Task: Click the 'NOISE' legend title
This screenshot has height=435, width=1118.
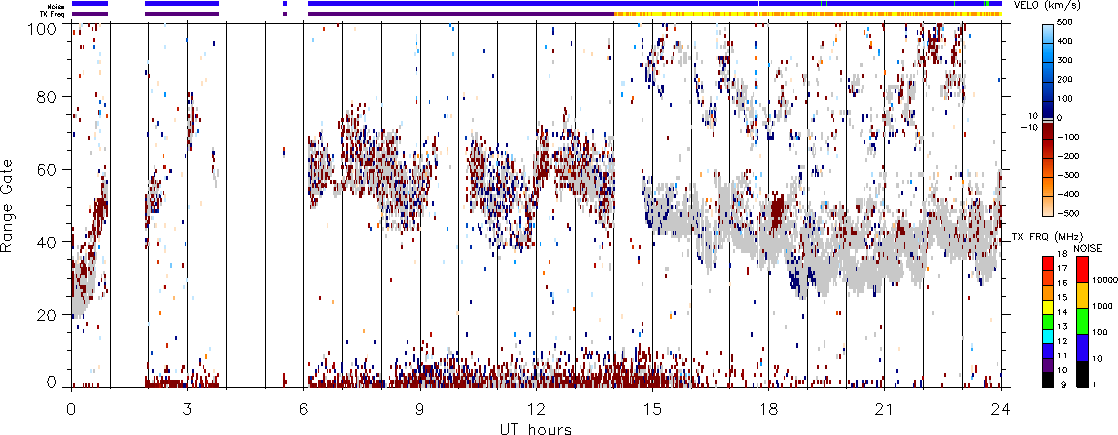Action: pyautogui.click(x=1087, y=248)
